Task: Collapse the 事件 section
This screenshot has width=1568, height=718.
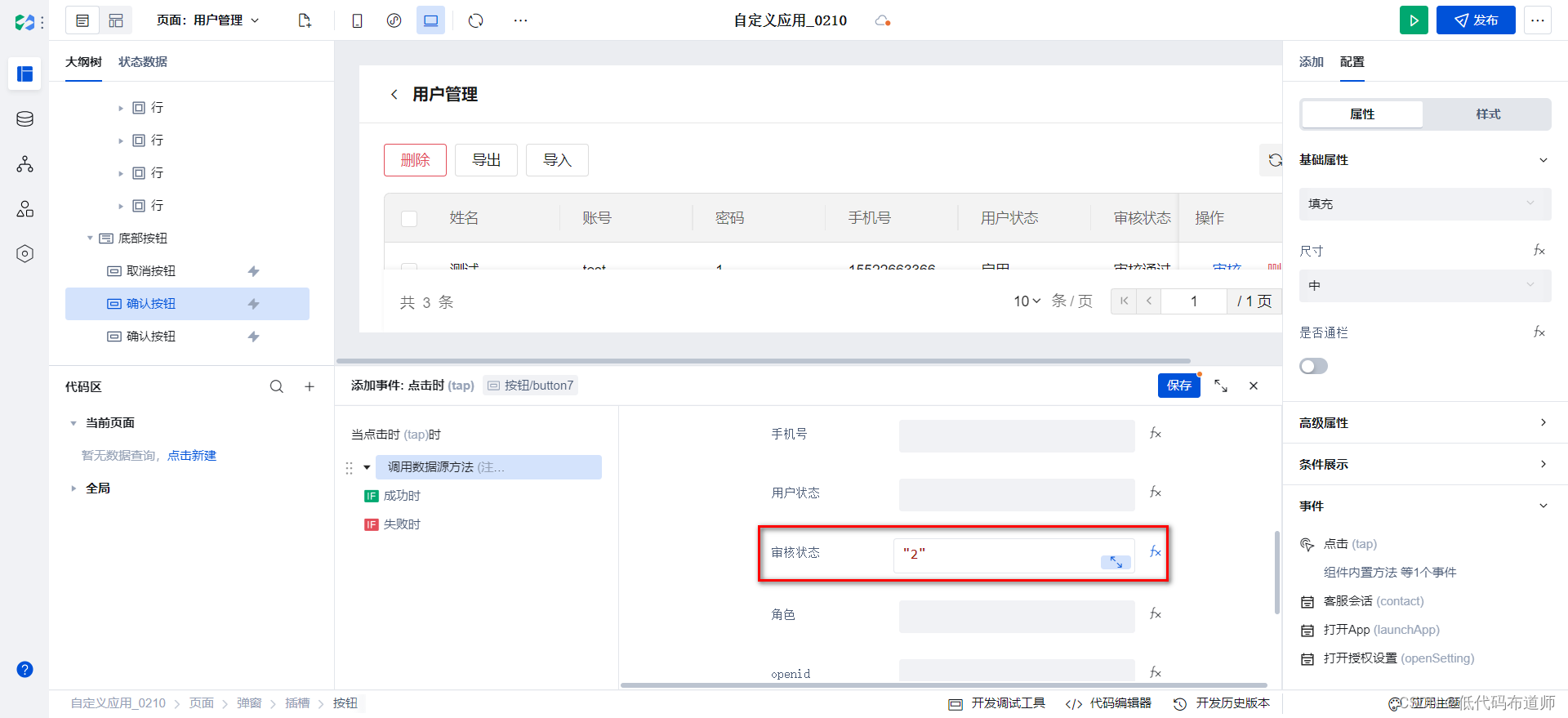Action: point(1543,506)
